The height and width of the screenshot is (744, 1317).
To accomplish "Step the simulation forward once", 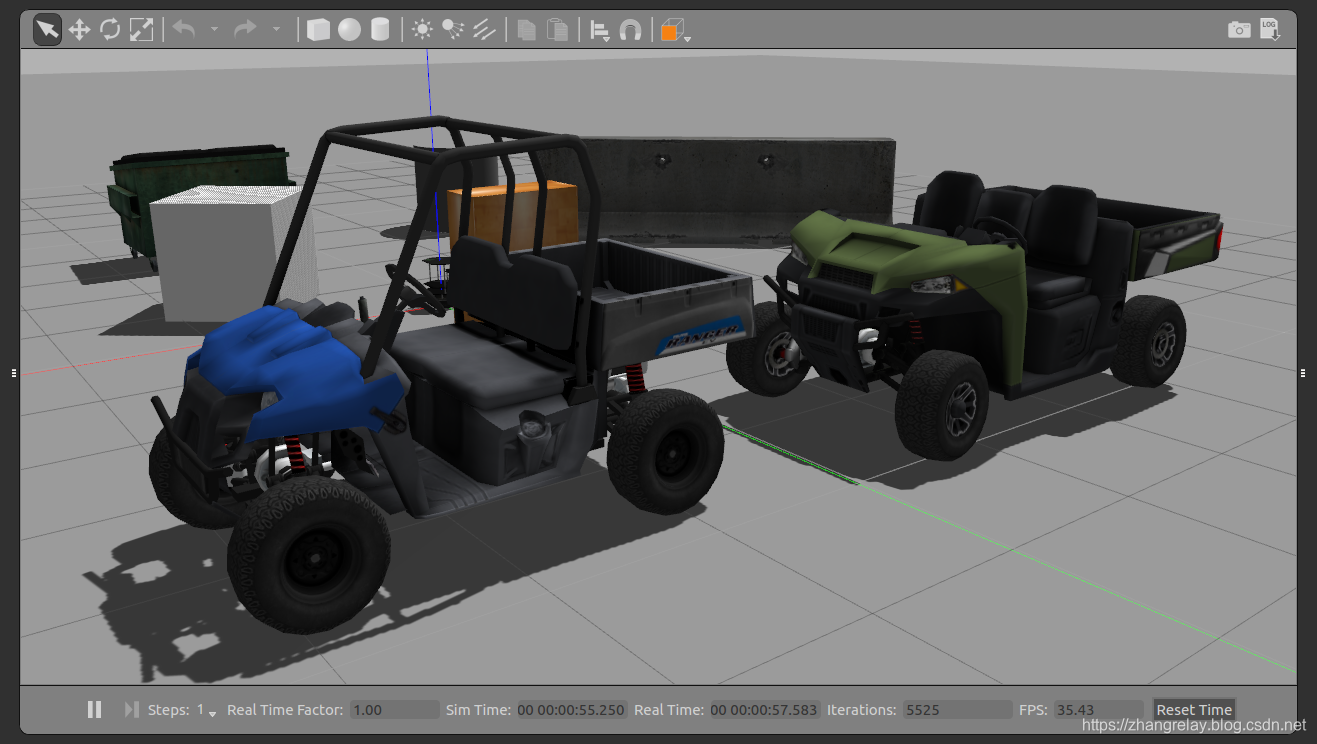I will coord(131,709).
